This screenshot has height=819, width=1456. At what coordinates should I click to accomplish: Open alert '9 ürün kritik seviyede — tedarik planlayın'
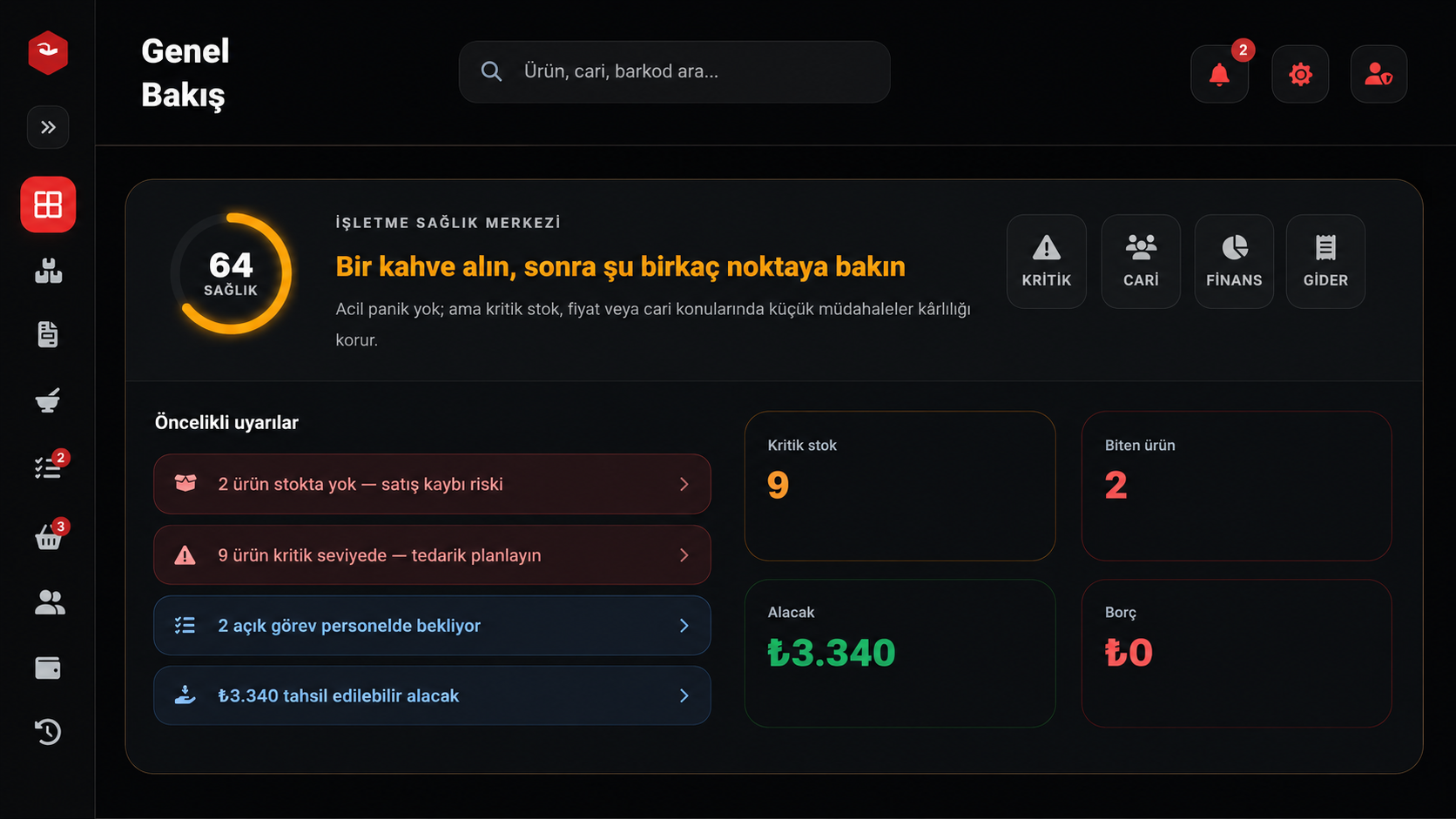[432, 554]
